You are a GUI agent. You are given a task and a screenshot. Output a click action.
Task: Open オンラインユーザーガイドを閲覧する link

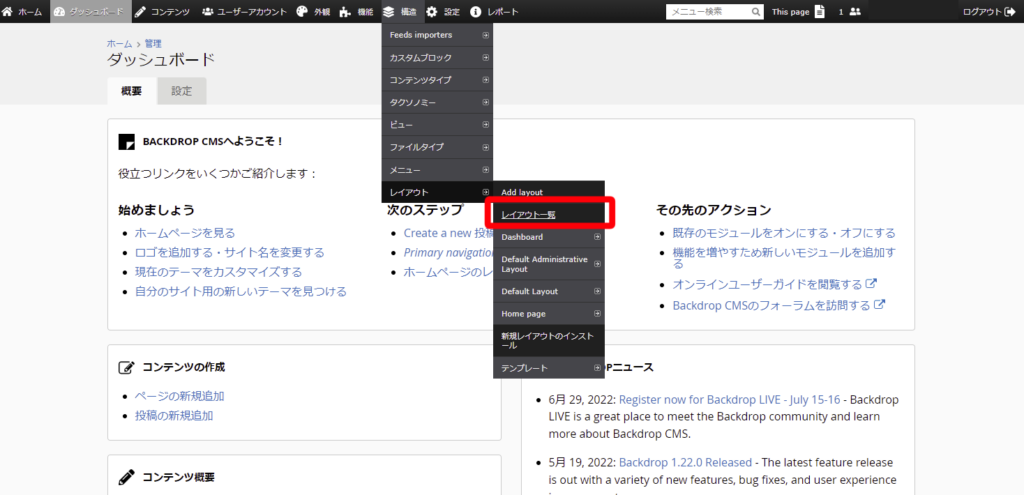click(767, 285)
